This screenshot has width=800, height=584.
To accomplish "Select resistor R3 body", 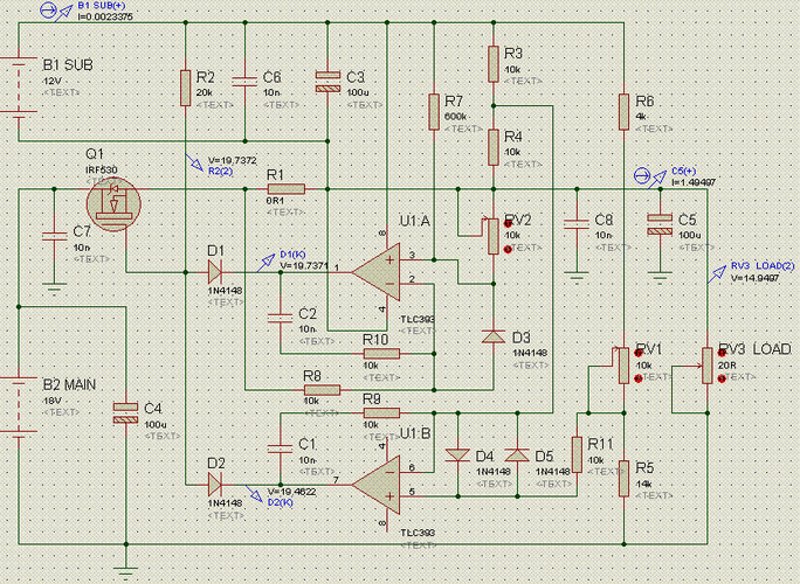I will [x=493, y=64].
